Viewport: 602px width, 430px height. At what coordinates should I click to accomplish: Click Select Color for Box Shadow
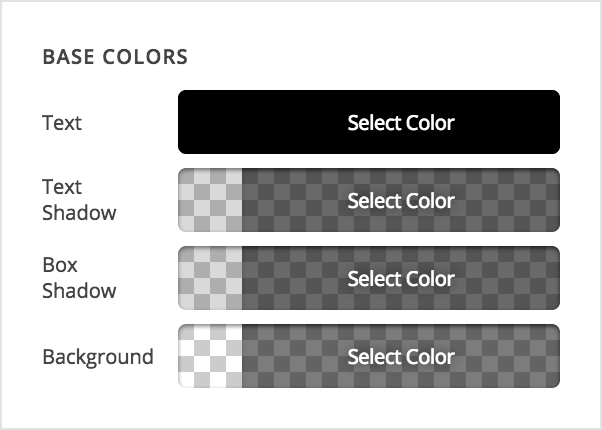(400, 278)
